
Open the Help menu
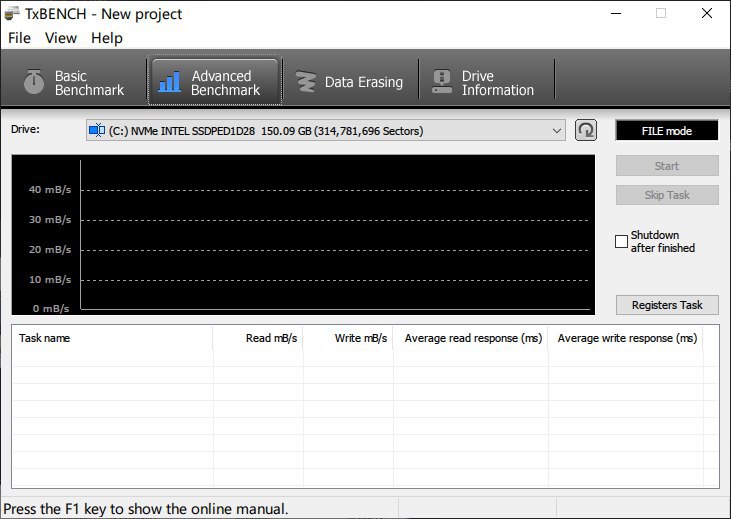pos(106,38)
